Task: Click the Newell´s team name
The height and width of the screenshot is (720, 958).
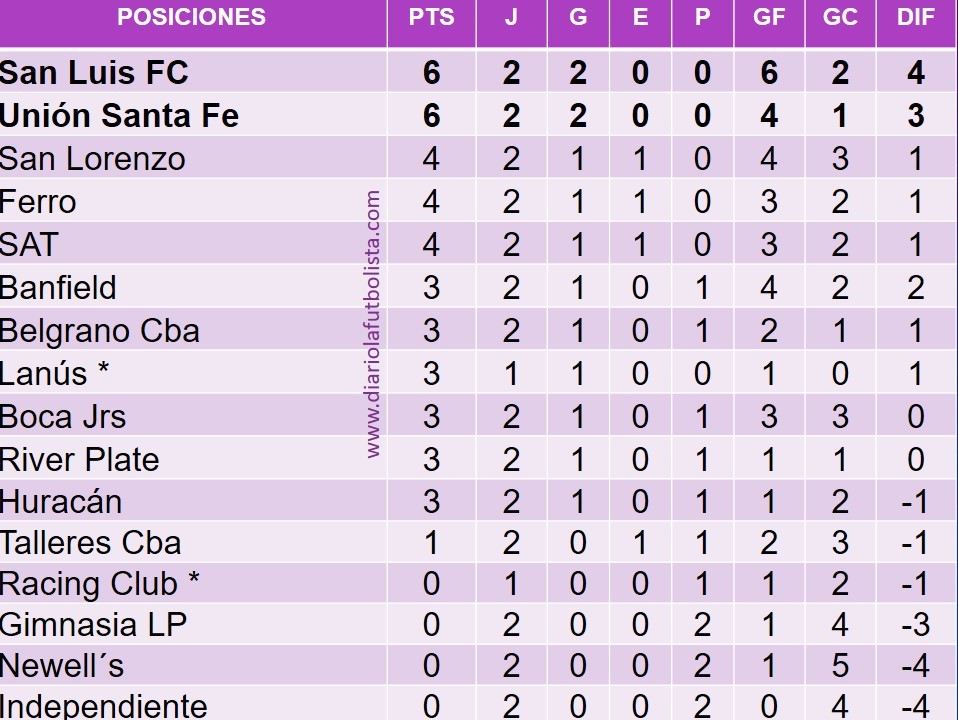Action: pyautogui.click(x=62, y=665)
